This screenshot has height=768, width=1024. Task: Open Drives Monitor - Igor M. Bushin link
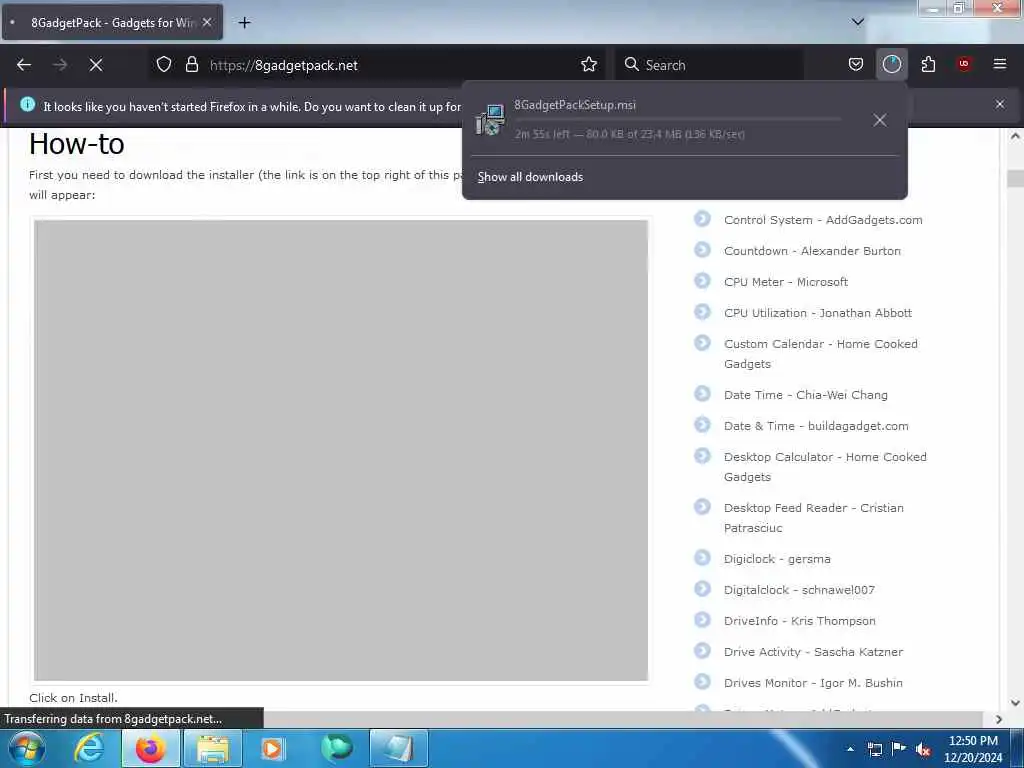pos(813,683)
